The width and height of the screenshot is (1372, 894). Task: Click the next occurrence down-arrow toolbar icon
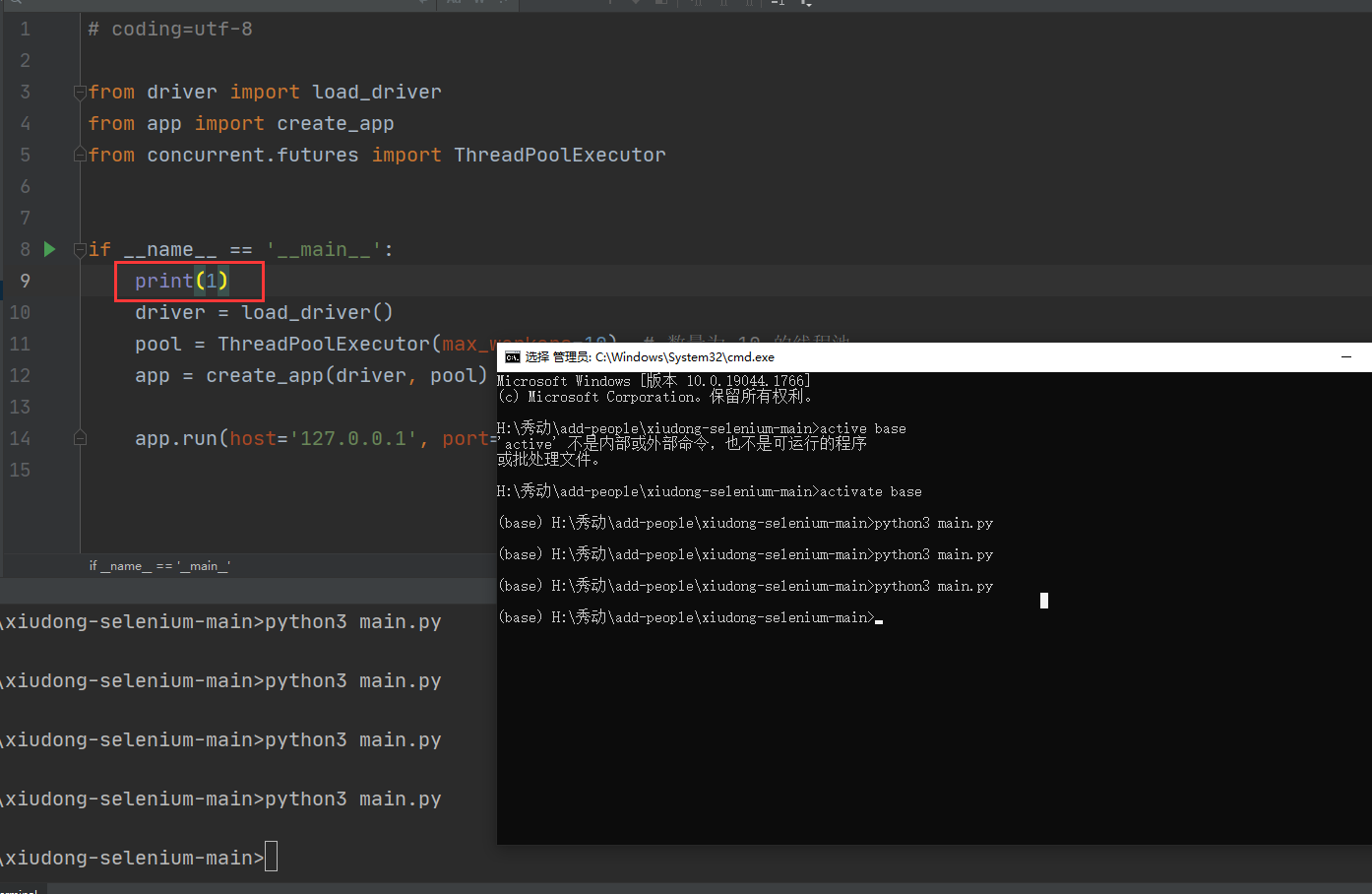click(x=635, y=4)
